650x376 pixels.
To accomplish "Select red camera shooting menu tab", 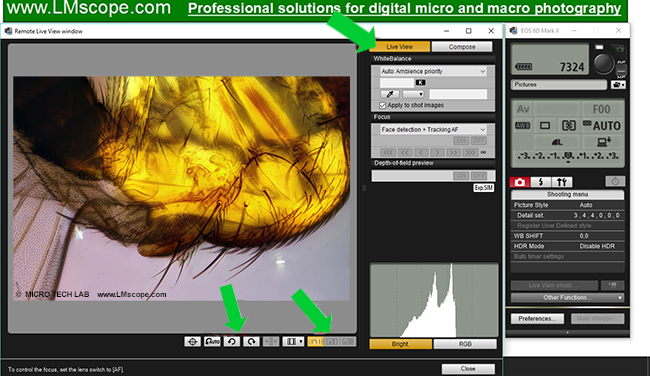I will (x=520, y=182).
